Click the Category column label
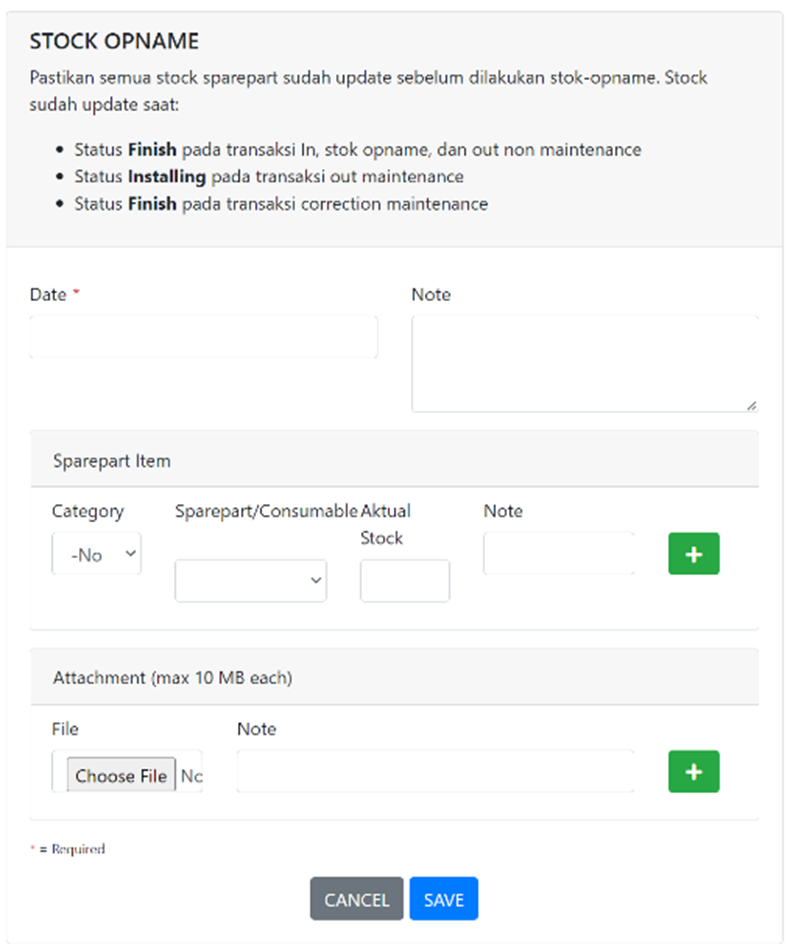 click(88, 511)
